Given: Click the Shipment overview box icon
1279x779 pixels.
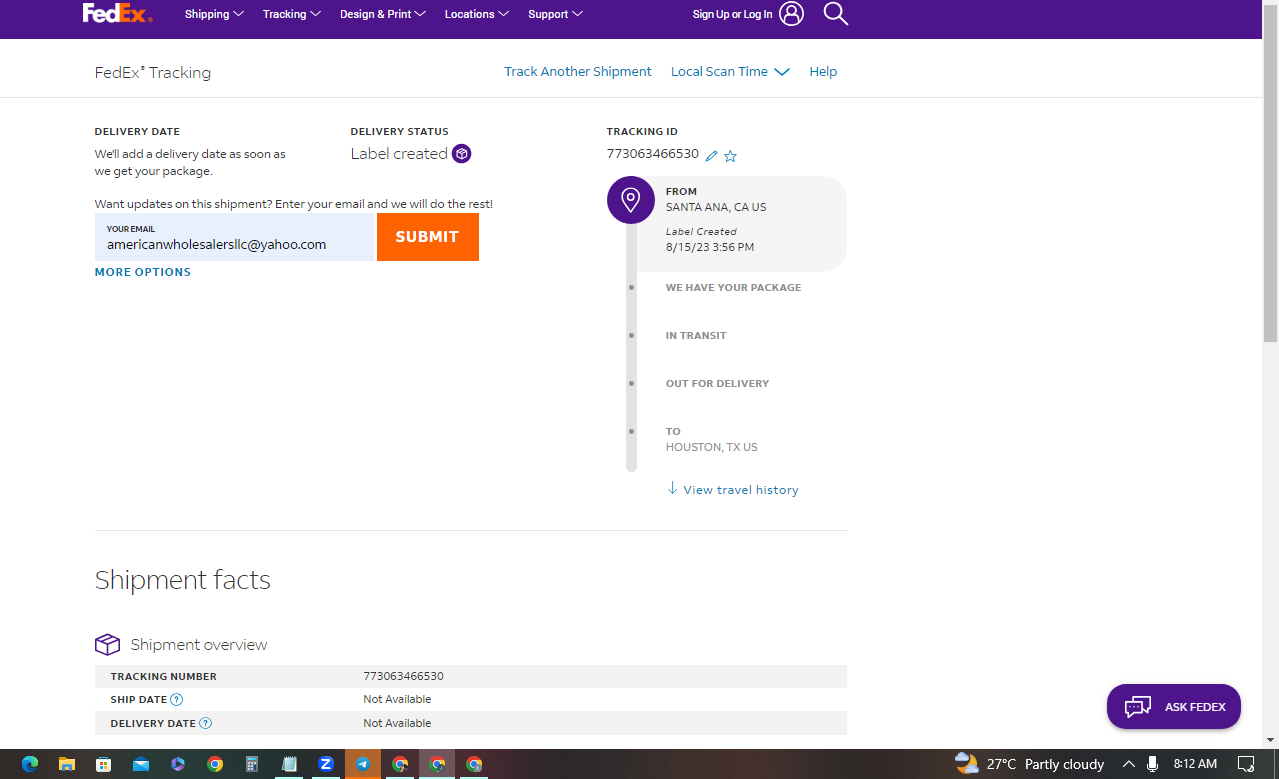Looking at the screenshot, I should pyautogui.click(x=107, y=644).
